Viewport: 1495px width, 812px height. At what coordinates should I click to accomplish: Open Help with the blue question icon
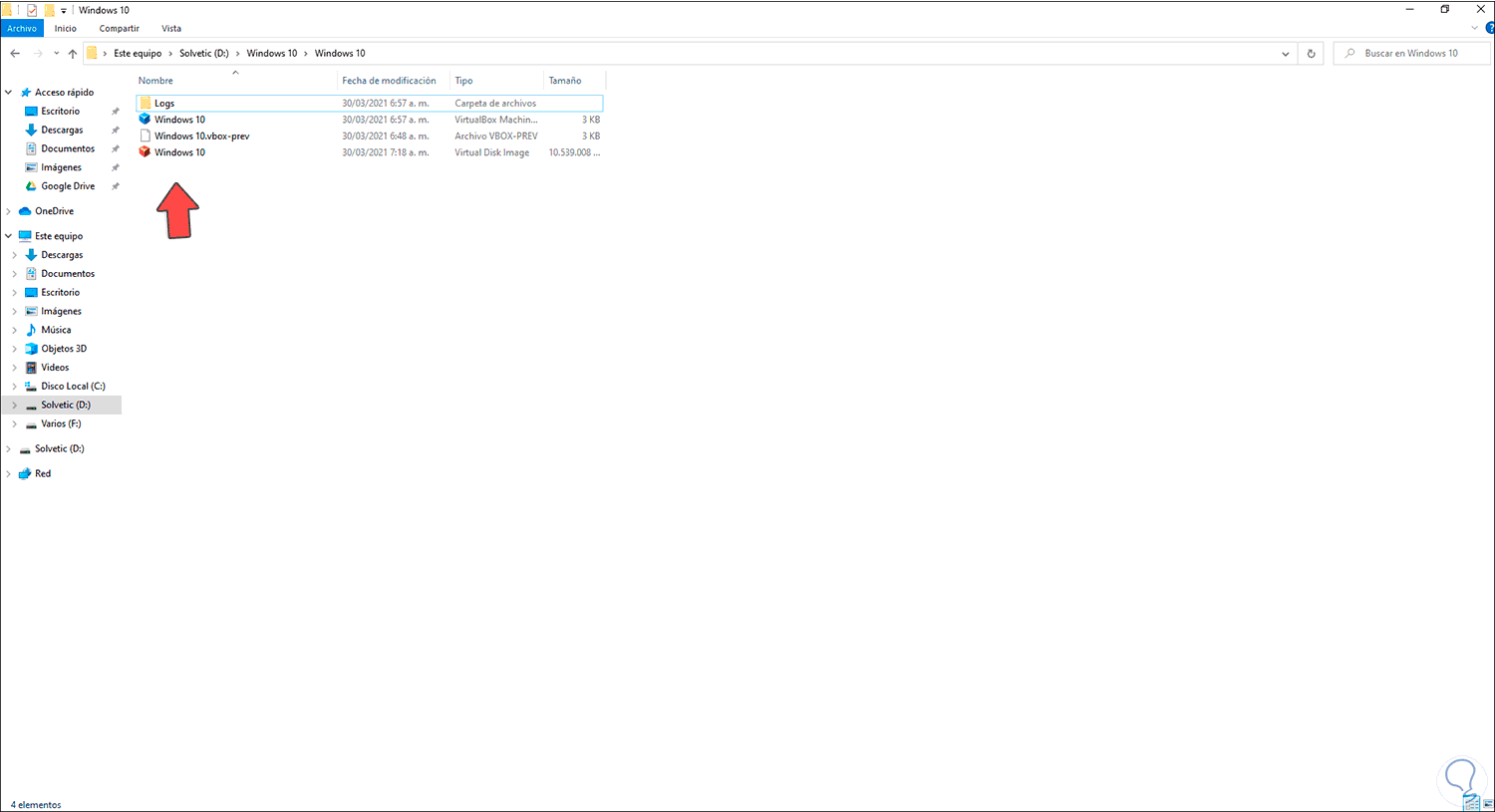coord(1488,29)
